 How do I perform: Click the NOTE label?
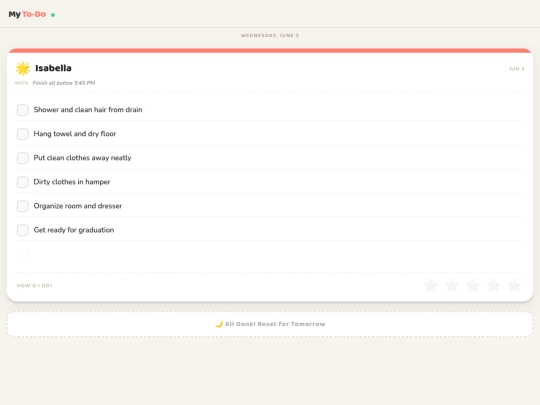point(22,83)
